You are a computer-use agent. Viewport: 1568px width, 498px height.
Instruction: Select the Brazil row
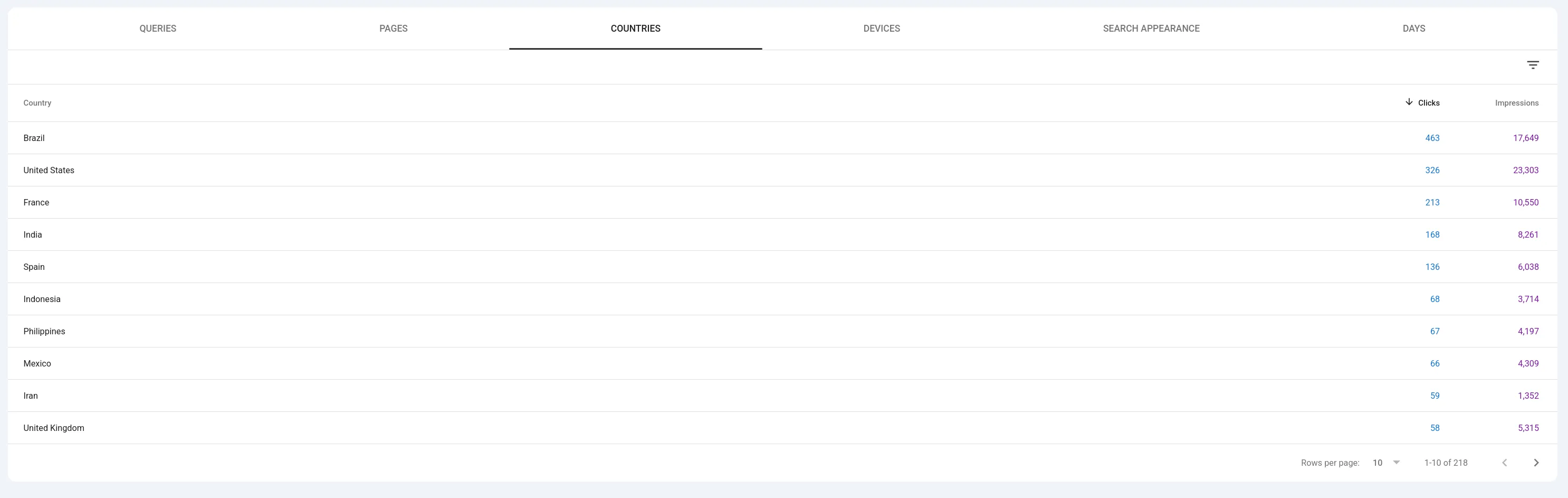[x=782, y=138]
